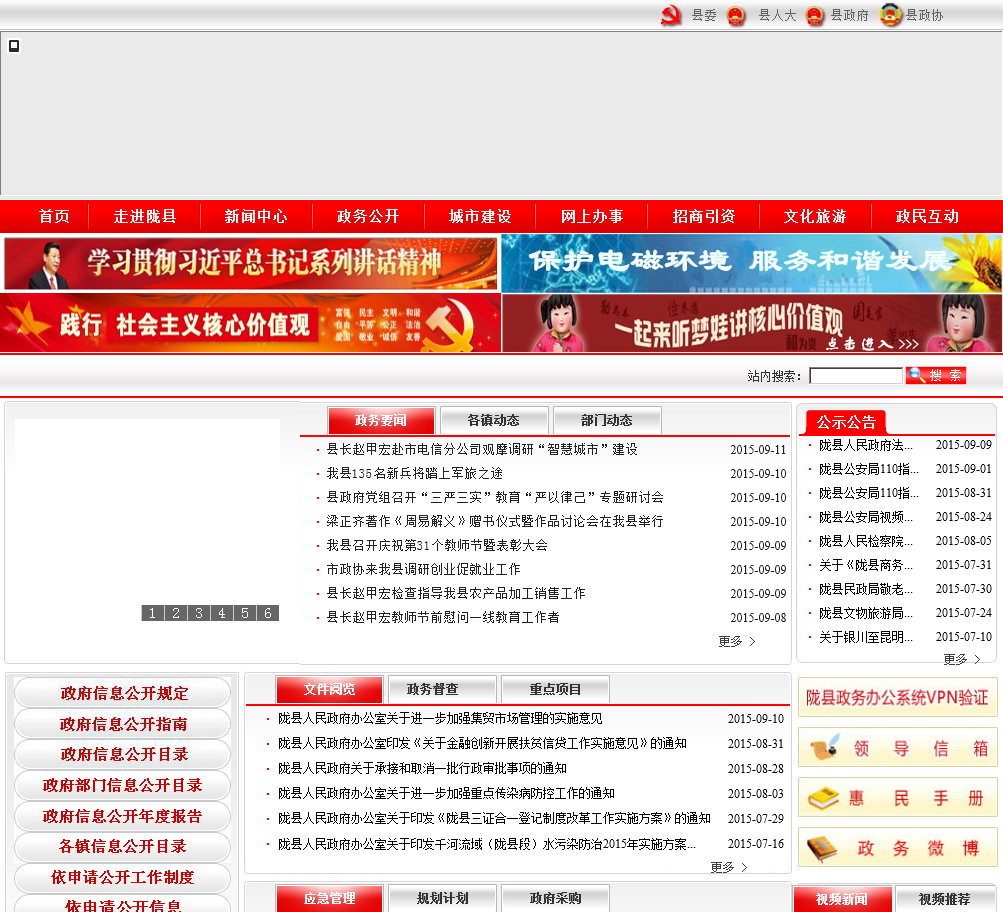Viewport: 1003px width, 912px height.
Task: Open the 政务公开 navigation item
Action: [368, 216]
